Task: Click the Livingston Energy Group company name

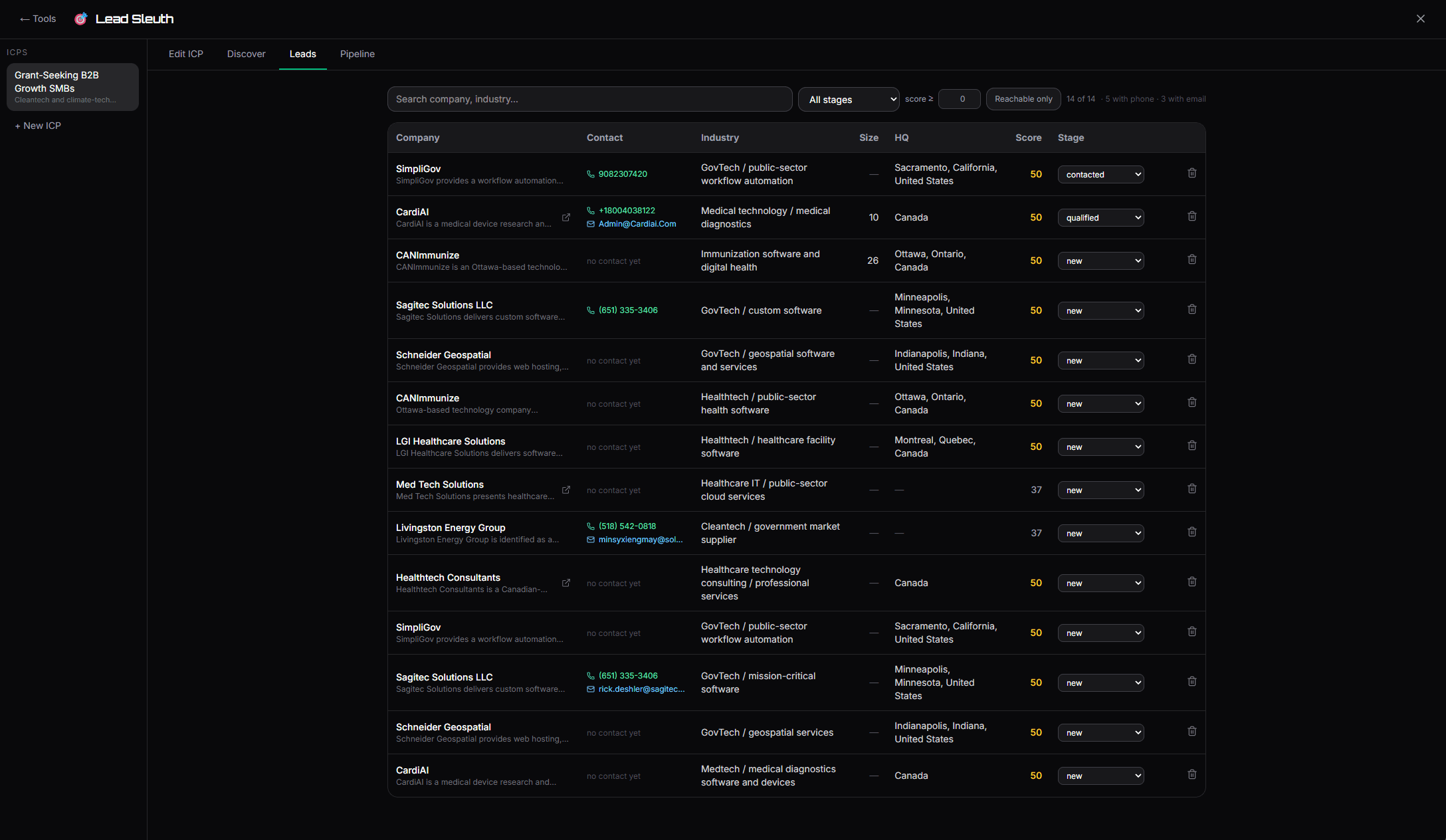Action: [x=451, y=528]
